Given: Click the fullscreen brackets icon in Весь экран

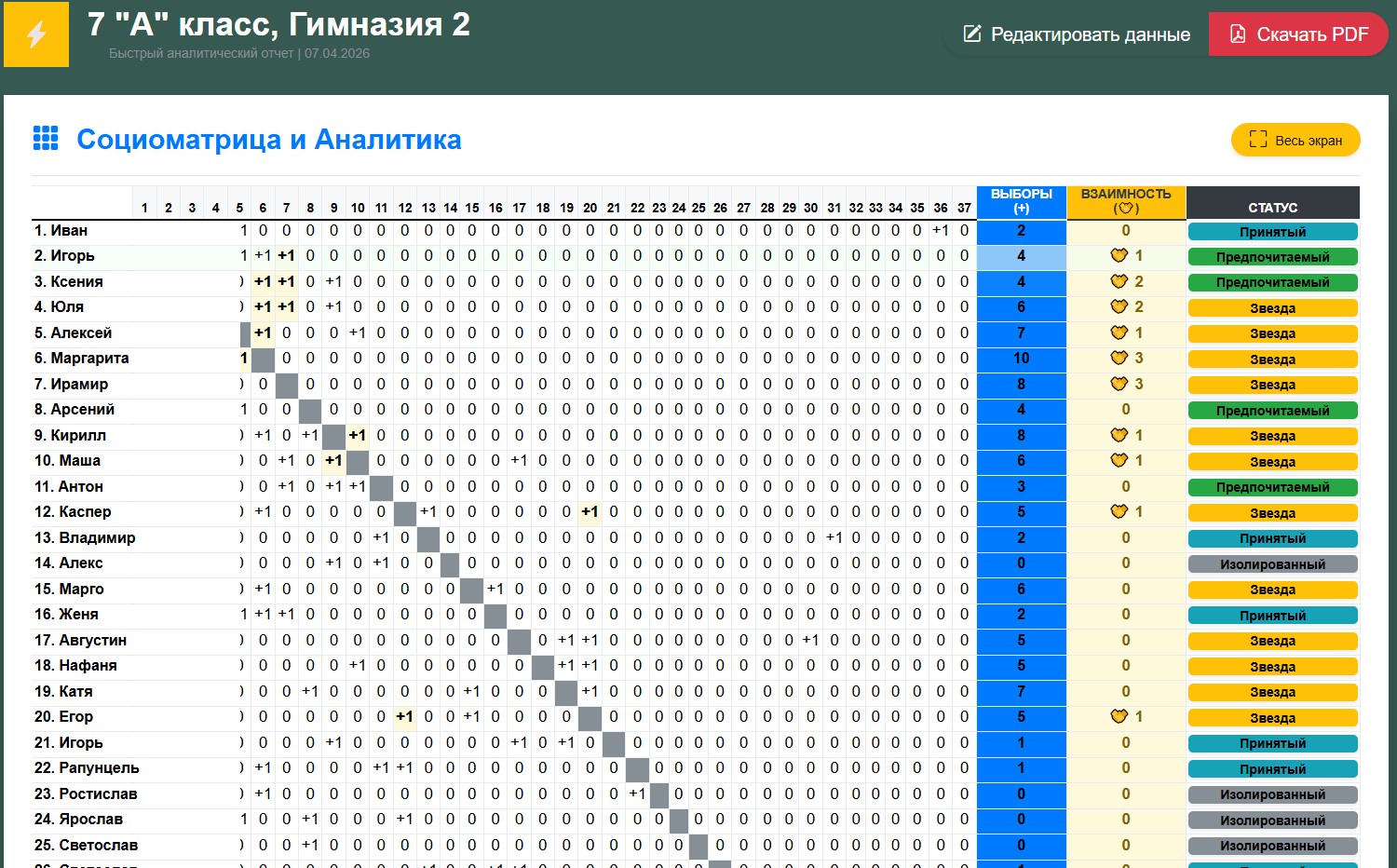Looking at the screenshot, I should [x=1258, y=140].
